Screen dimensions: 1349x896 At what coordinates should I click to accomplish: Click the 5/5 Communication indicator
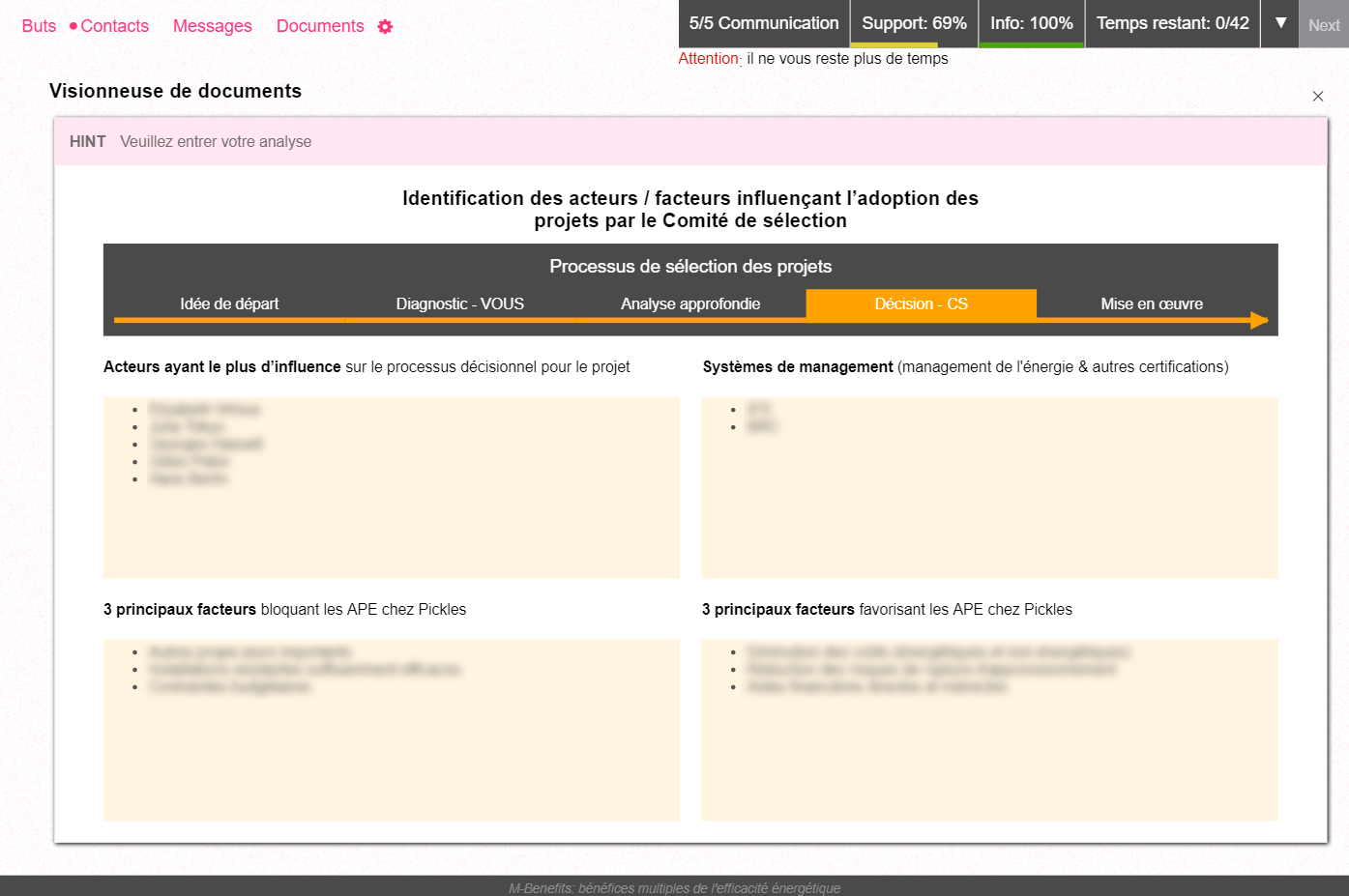click(764, 23)
